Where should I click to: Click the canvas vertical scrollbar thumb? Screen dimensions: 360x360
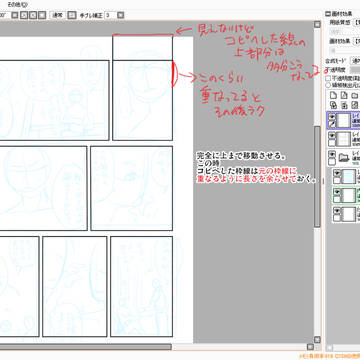317,177
